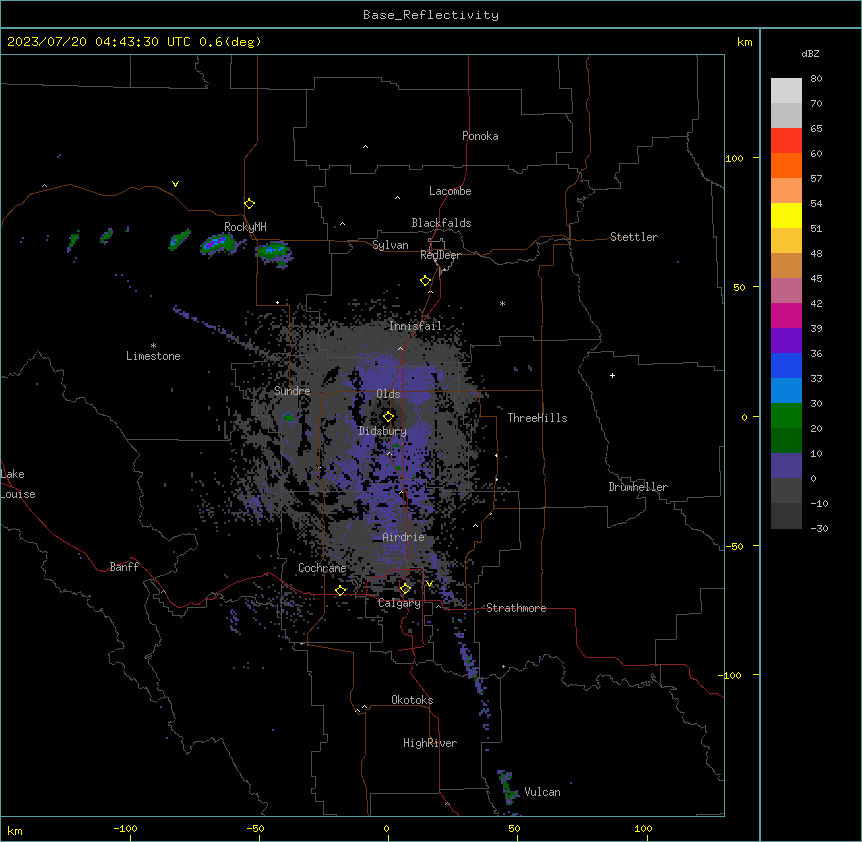This screenshot has width=862, height=842.
Task: Click the white 80 dBZ legend swatch
Action: [786, 90]
